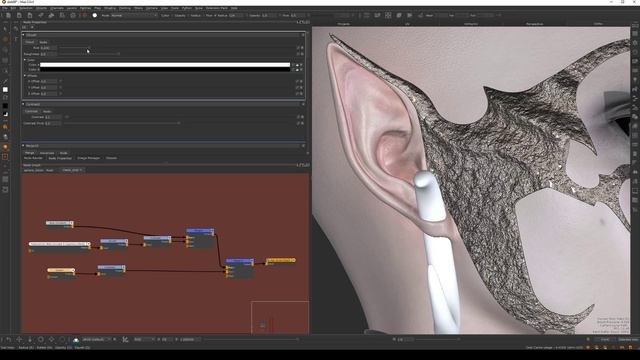Click the node graph mini-map thumbnail
Image resolution: width=640 pixels, height=360 pixels.
280,317
